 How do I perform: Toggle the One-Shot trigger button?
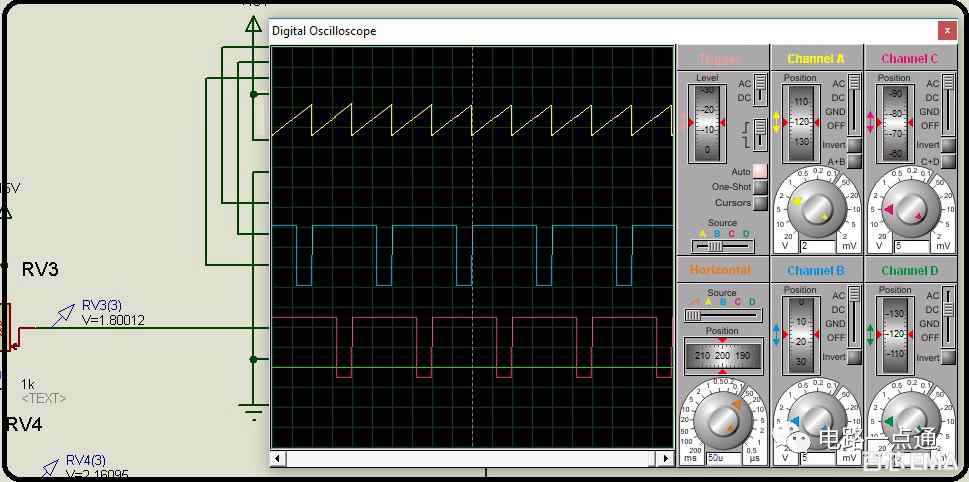pos(760,187)
